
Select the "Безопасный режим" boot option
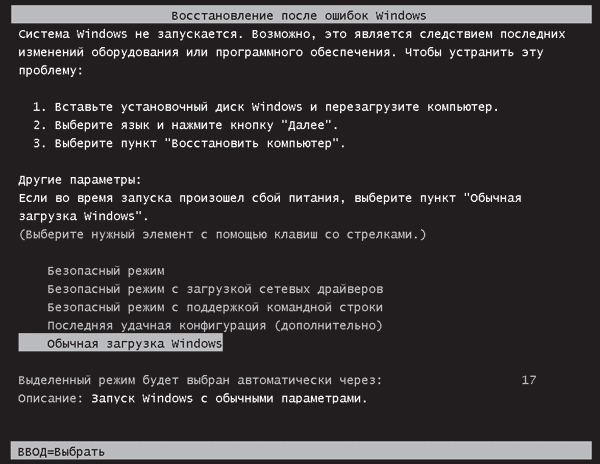(105, 271)
